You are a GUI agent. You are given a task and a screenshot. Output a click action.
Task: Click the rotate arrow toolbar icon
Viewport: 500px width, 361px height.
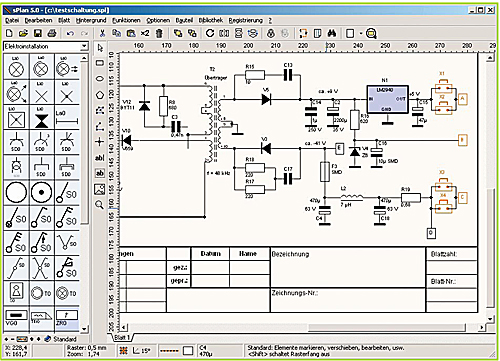coord(210,33)
